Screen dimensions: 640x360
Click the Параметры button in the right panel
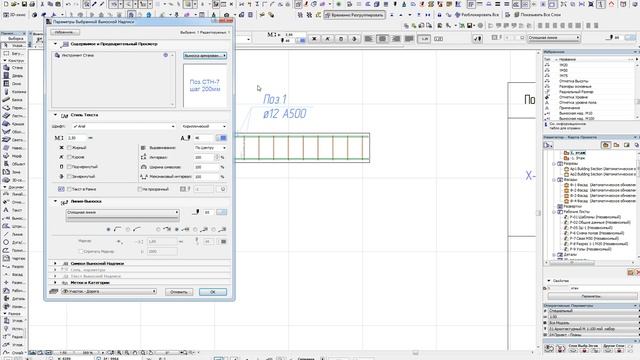click(x=591, y=296)
